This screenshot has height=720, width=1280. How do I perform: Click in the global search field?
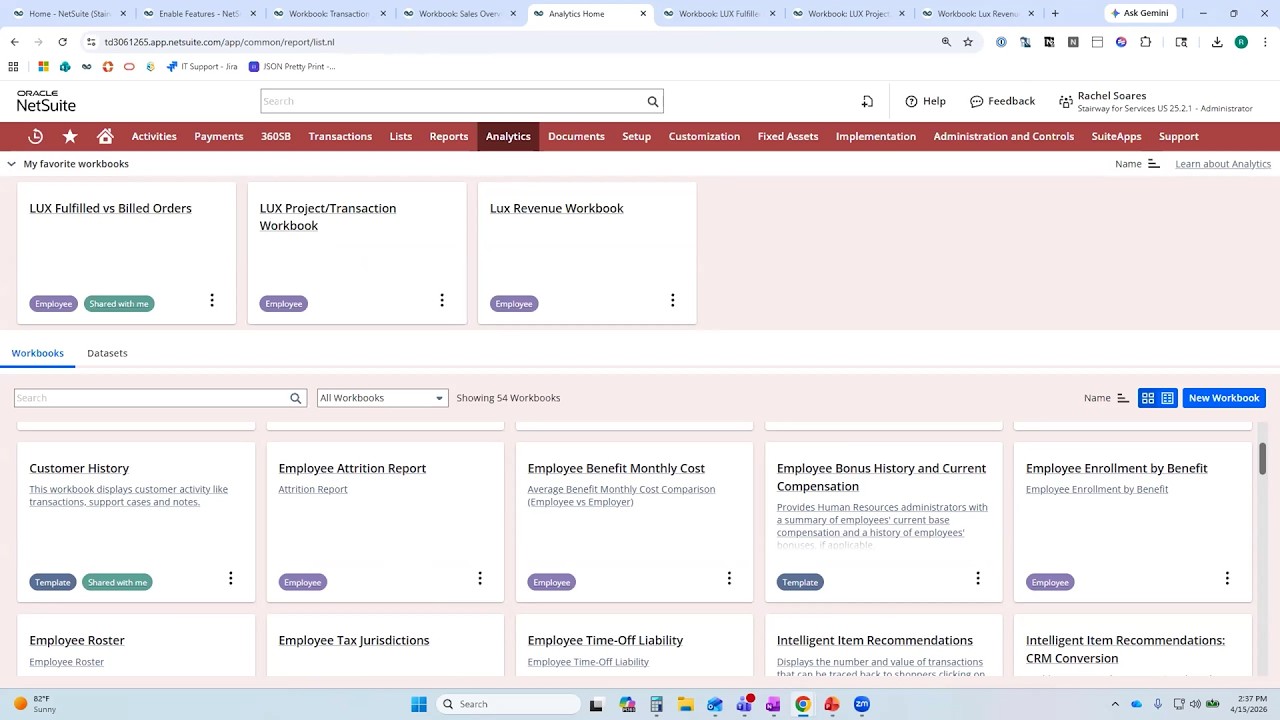[452, 101]
